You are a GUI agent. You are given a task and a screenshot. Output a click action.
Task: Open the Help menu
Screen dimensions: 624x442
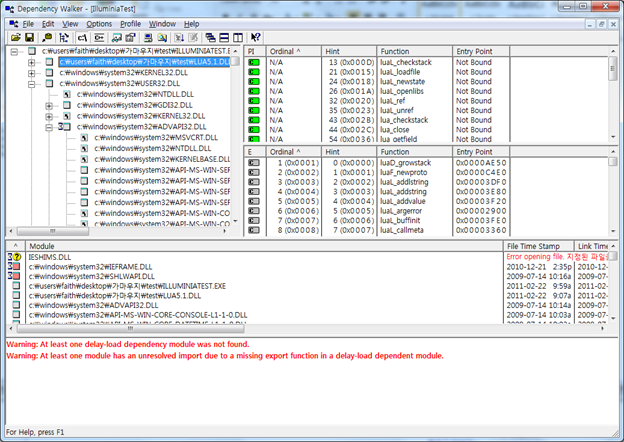(191, 24)
